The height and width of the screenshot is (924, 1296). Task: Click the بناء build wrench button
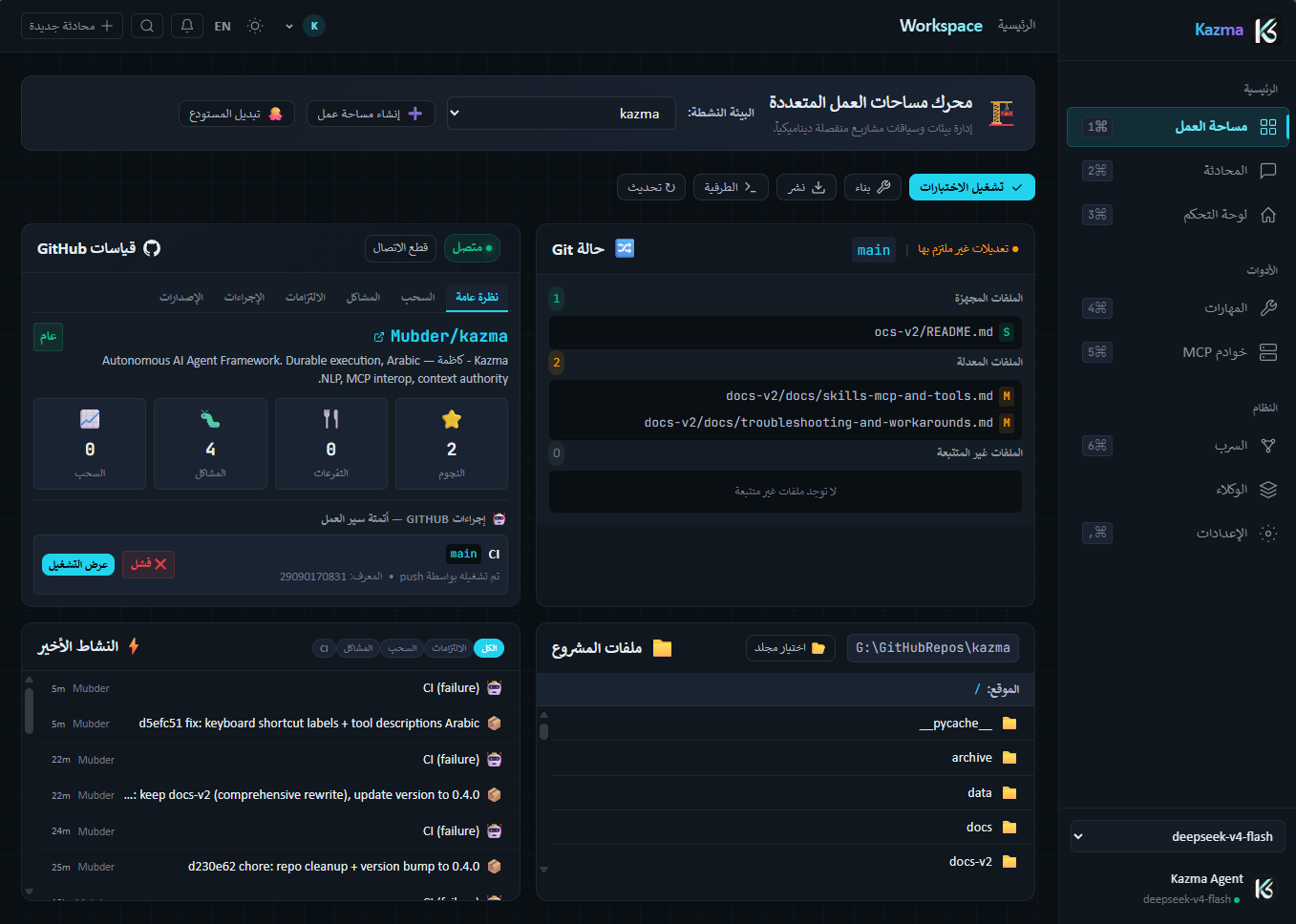[x=873, y=187]
